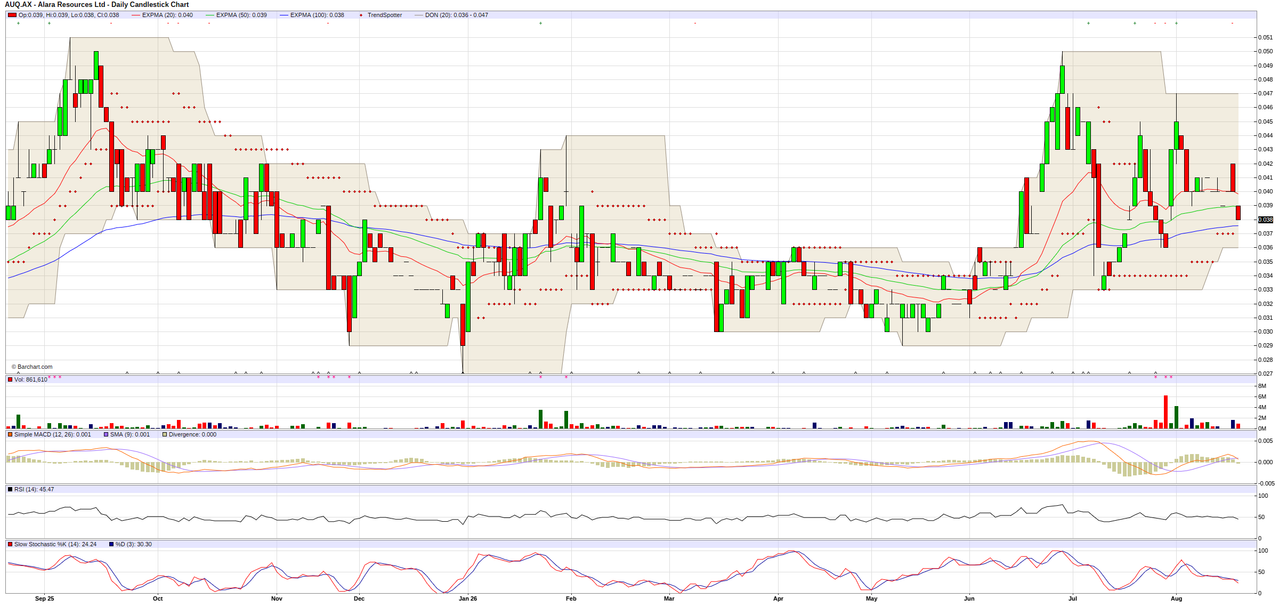Click the Feb date axis label

pos(571,600)
